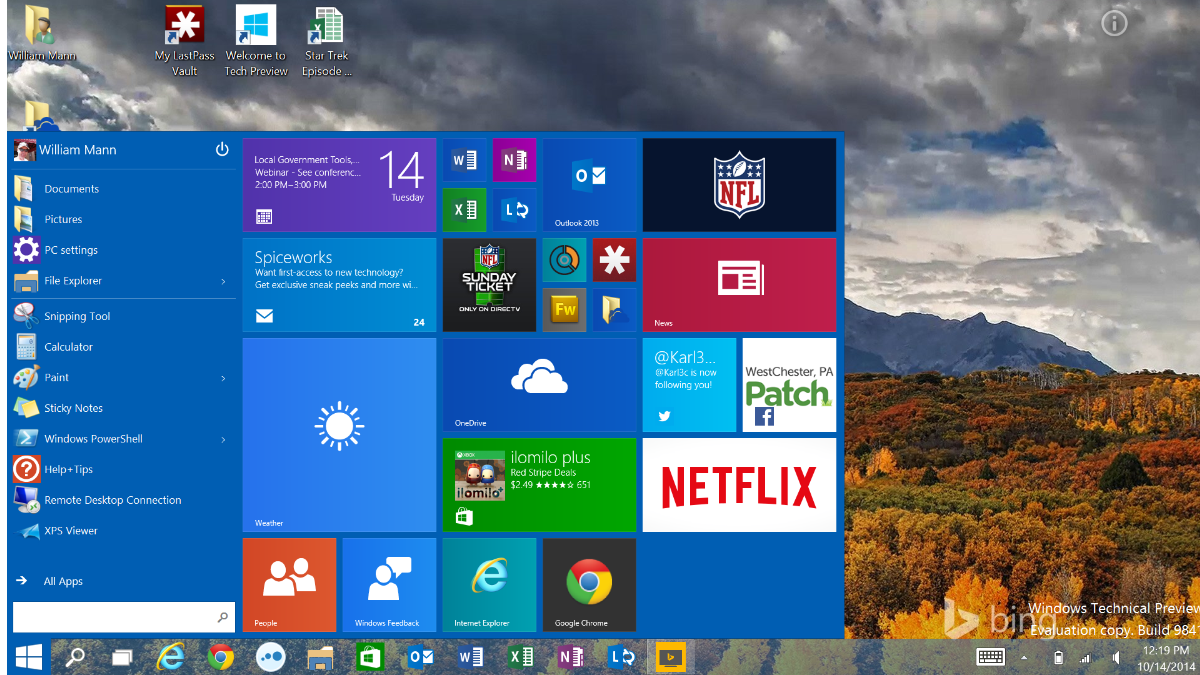1200x675 pixels.
Task: Open the Spiceworks mail tile
Action: point(339,285)
